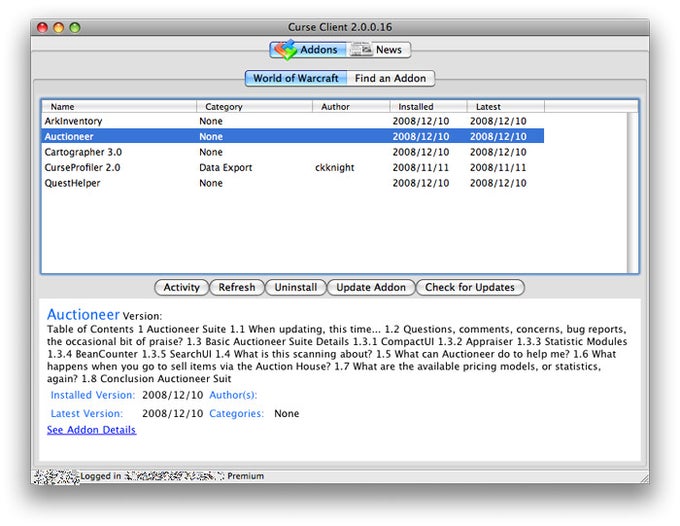This screenshot has height=526, width=680.
Task: Select the CurseProfiler 2.0 addon
Action: pos(293,167)
